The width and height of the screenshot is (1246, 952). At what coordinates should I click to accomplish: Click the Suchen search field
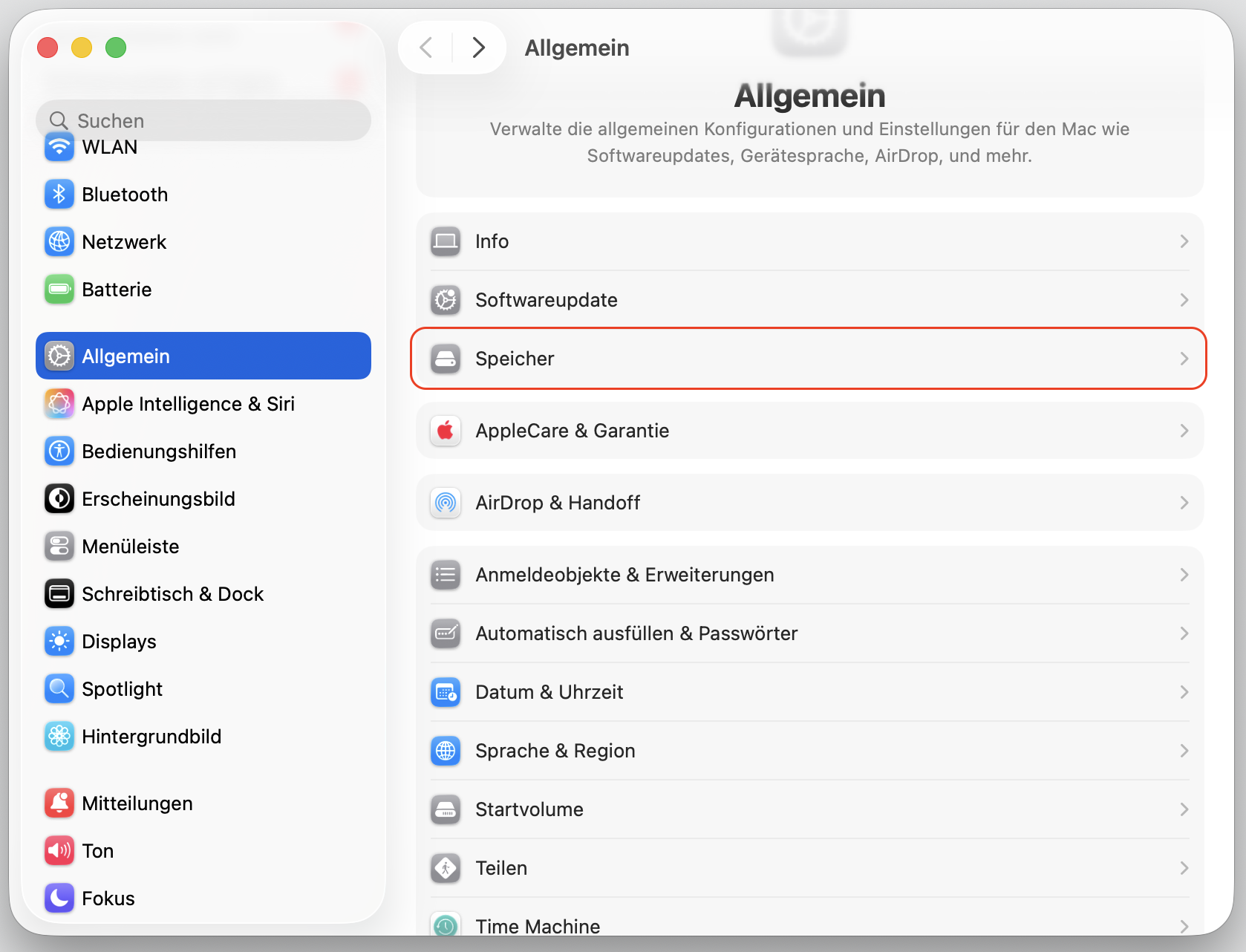(203, 120)
